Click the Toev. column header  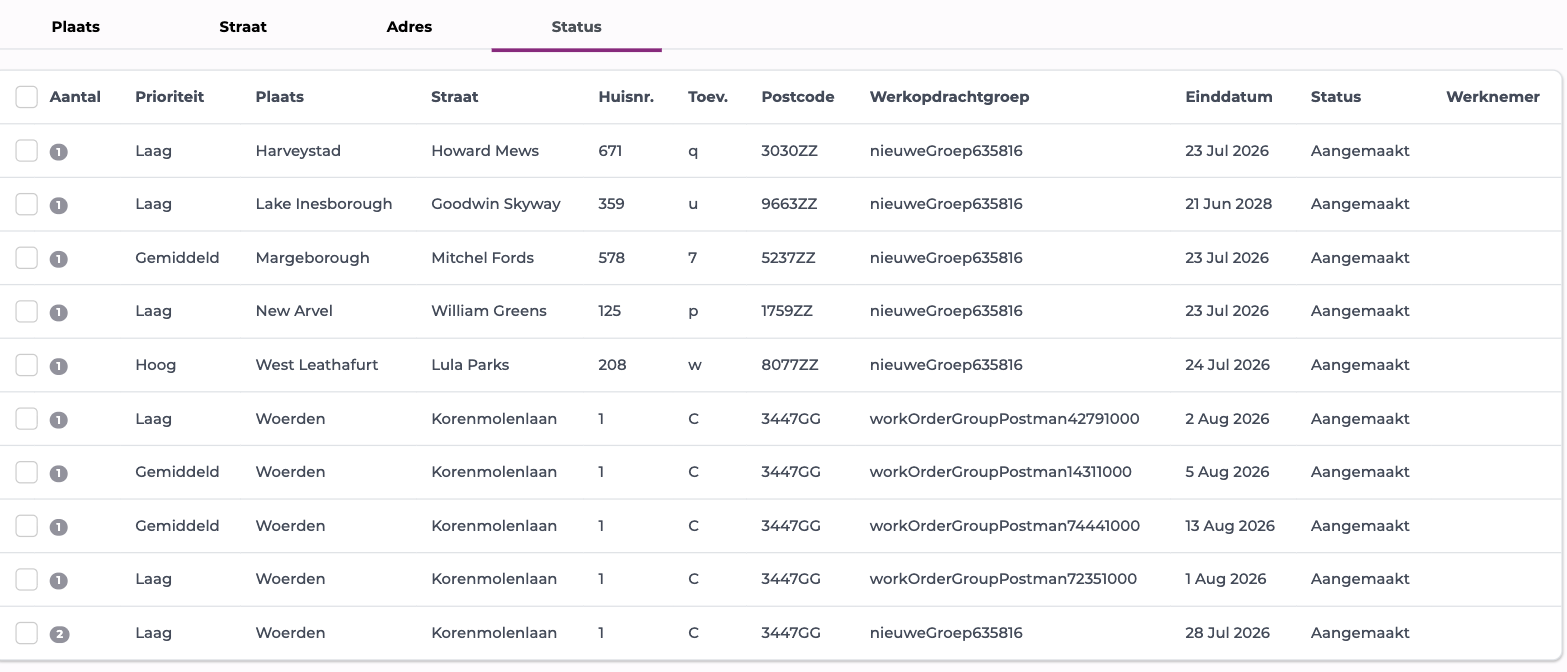pyautogui.click(x=708, y=97)
